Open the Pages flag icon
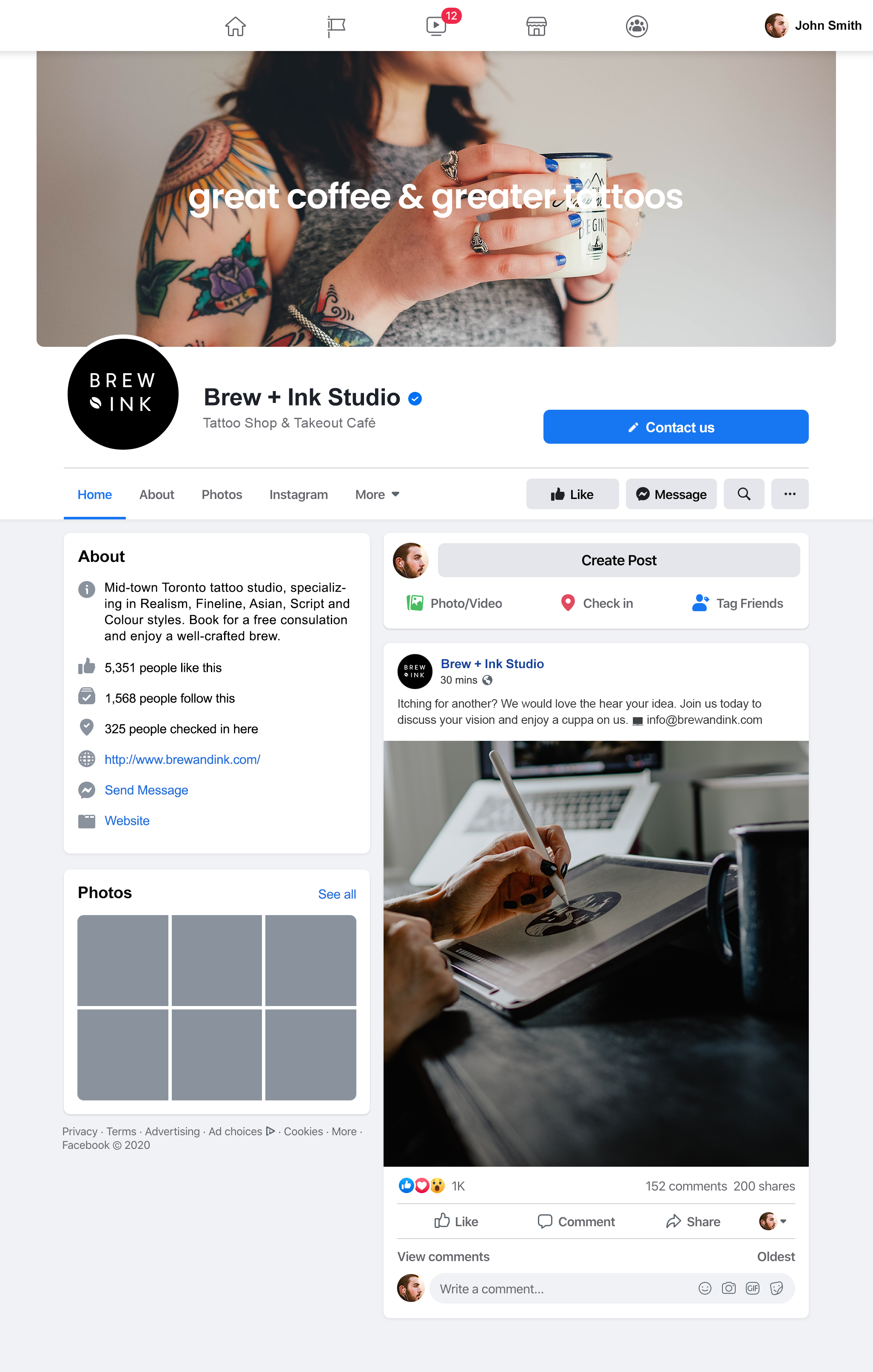The width and height of the screenshot is (873, 1372). [336, 26]
